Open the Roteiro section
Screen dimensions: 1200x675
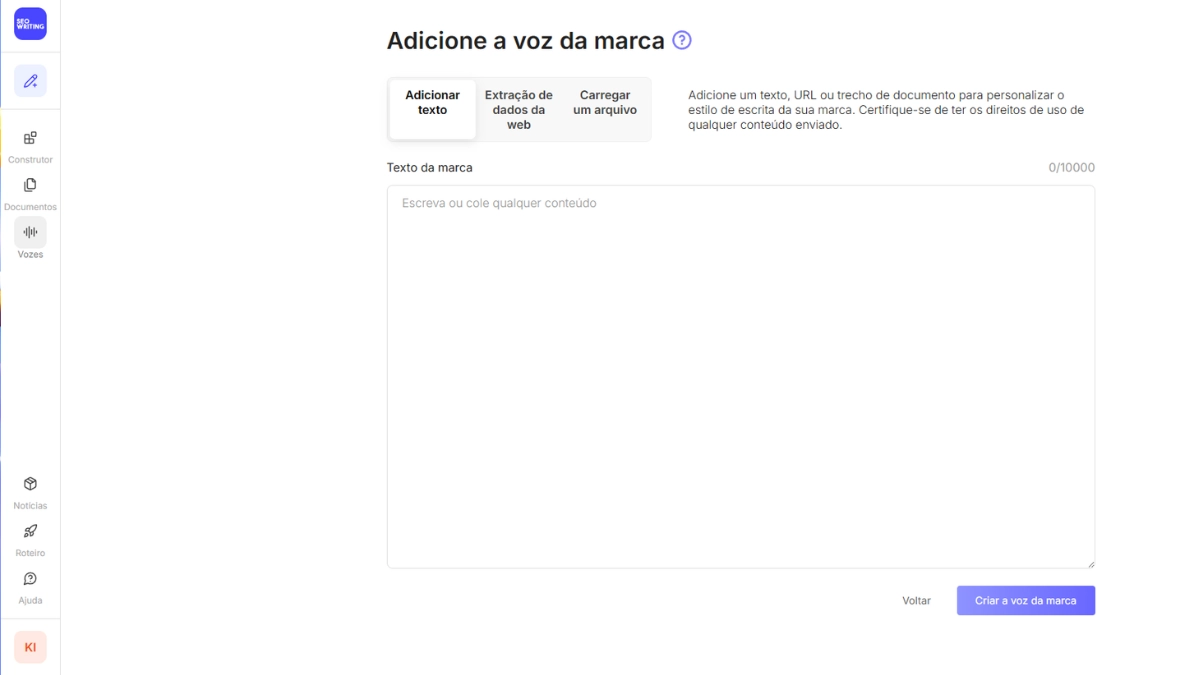click(x=30, y=539)
